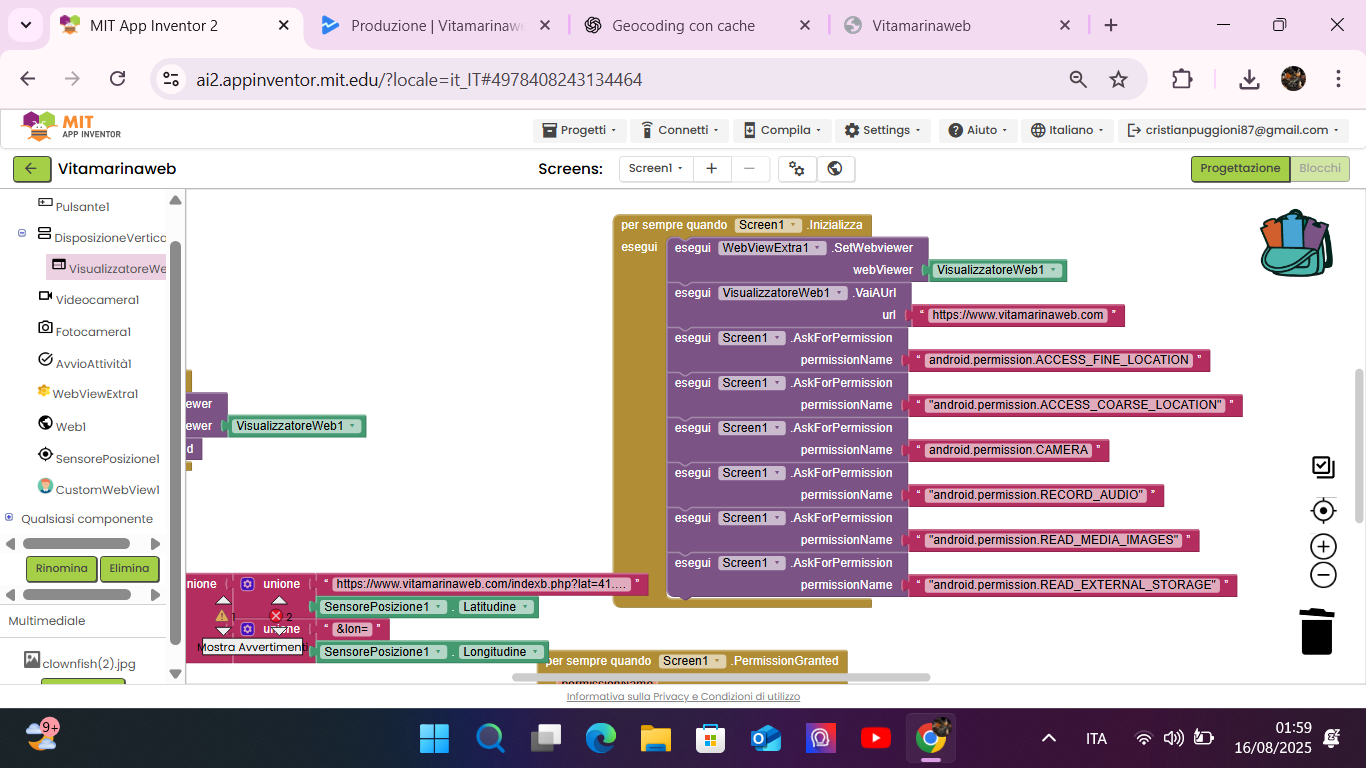Click the trash can icon
Viewport: 1366px width, 768px height.
click(1317, 630)
